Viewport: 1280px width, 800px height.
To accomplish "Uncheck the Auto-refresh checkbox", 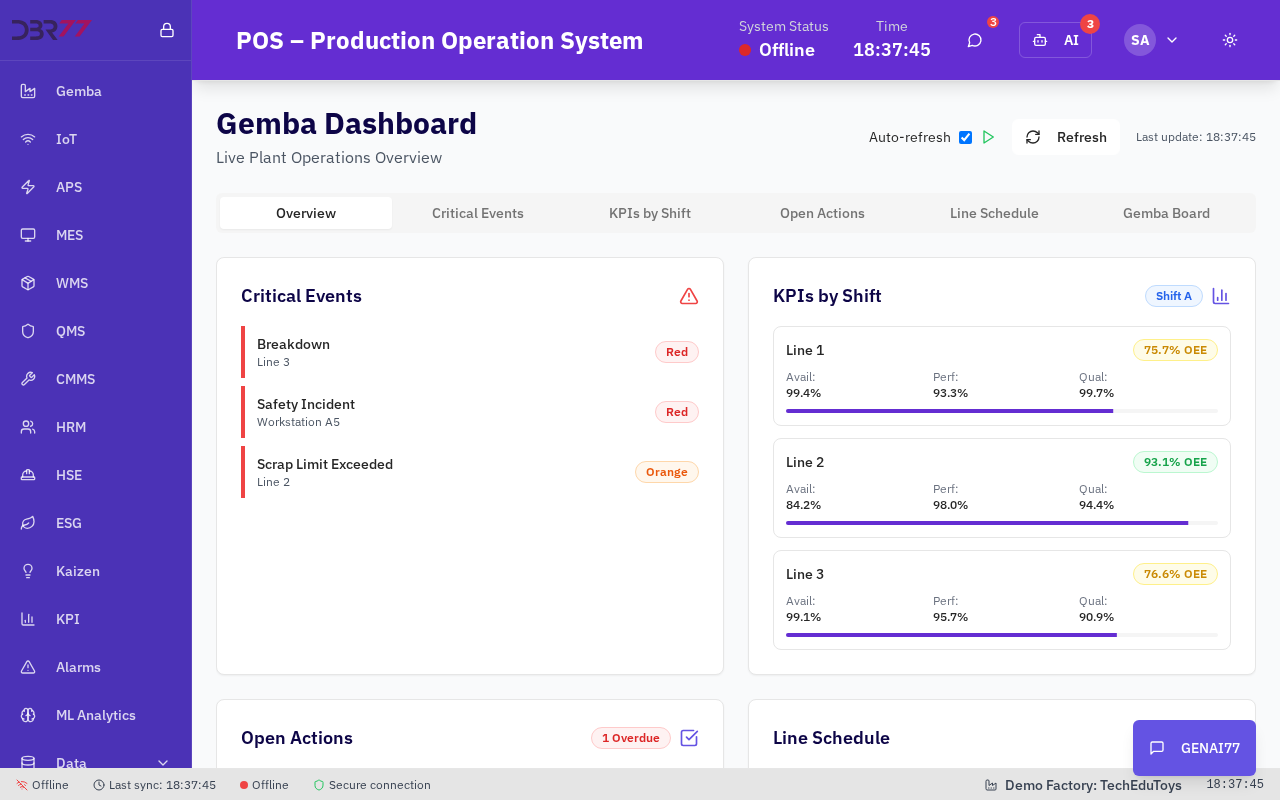I will pyautogui.click(x=965, y=137).
